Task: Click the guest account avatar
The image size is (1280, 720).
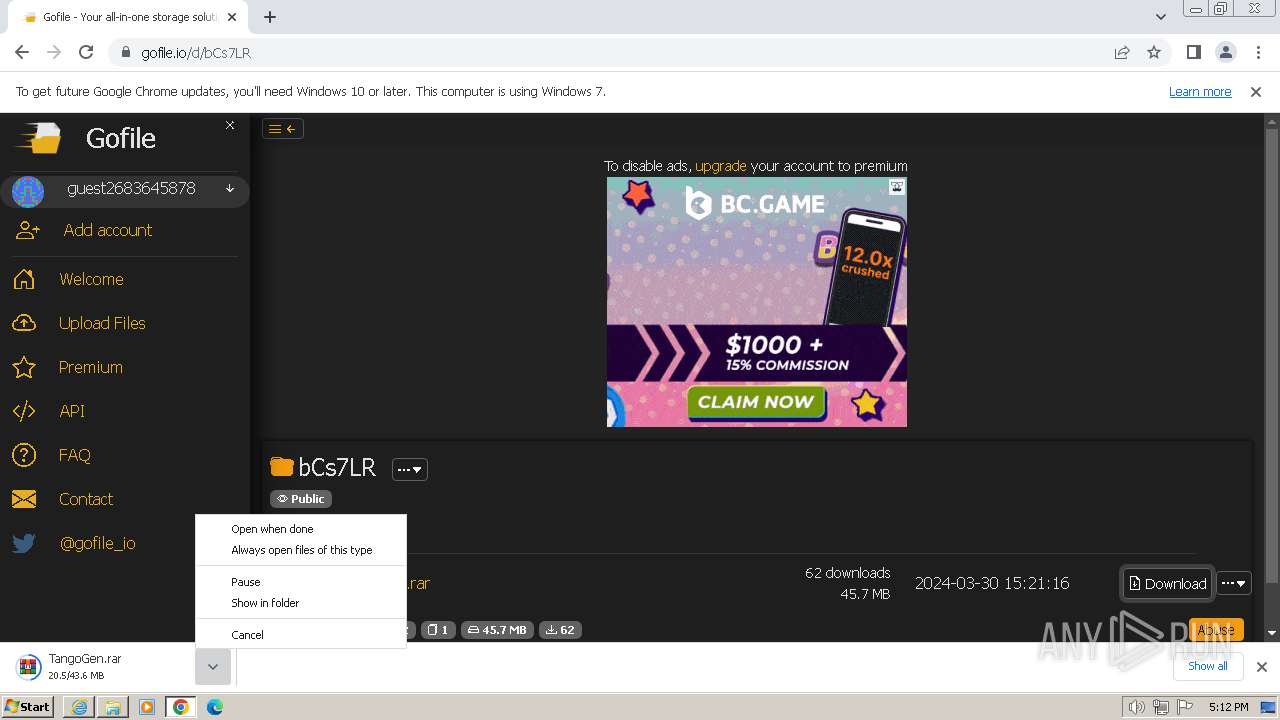Action: pos(28,191)
